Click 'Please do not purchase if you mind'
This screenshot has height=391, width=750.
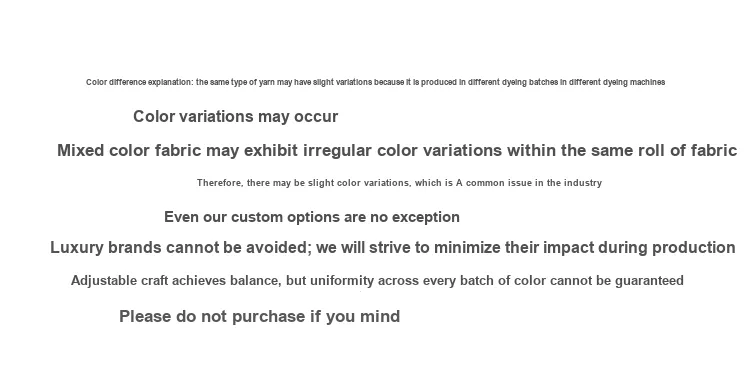point(259,316)
